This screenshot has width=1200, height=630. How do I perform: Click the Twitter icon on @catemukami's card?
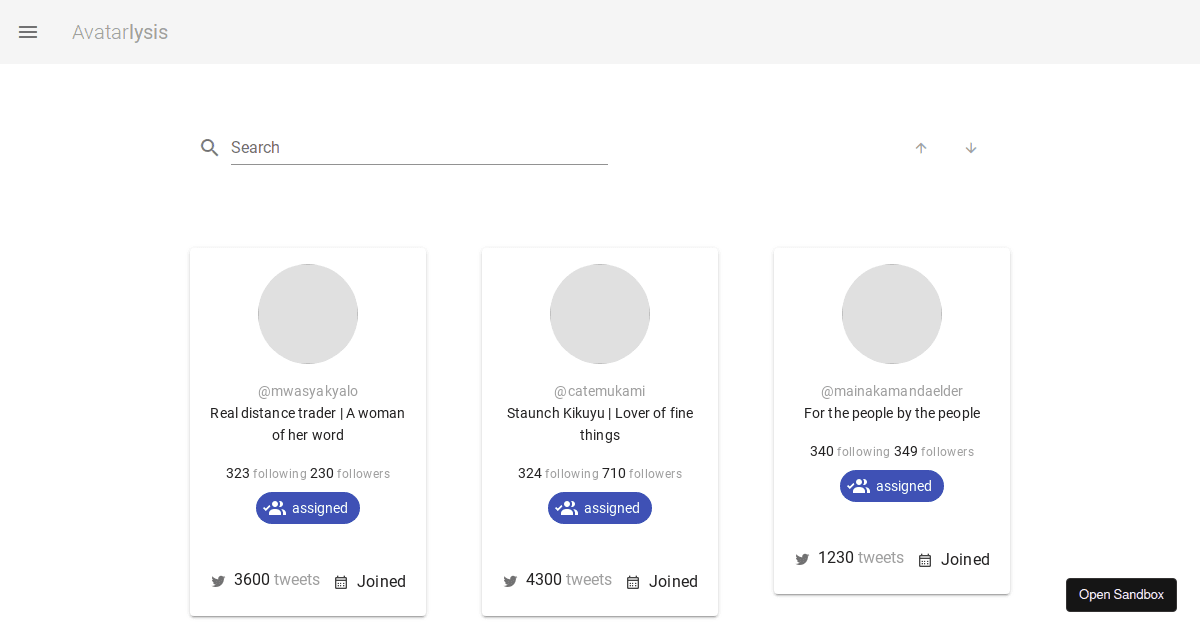(510, 581)
